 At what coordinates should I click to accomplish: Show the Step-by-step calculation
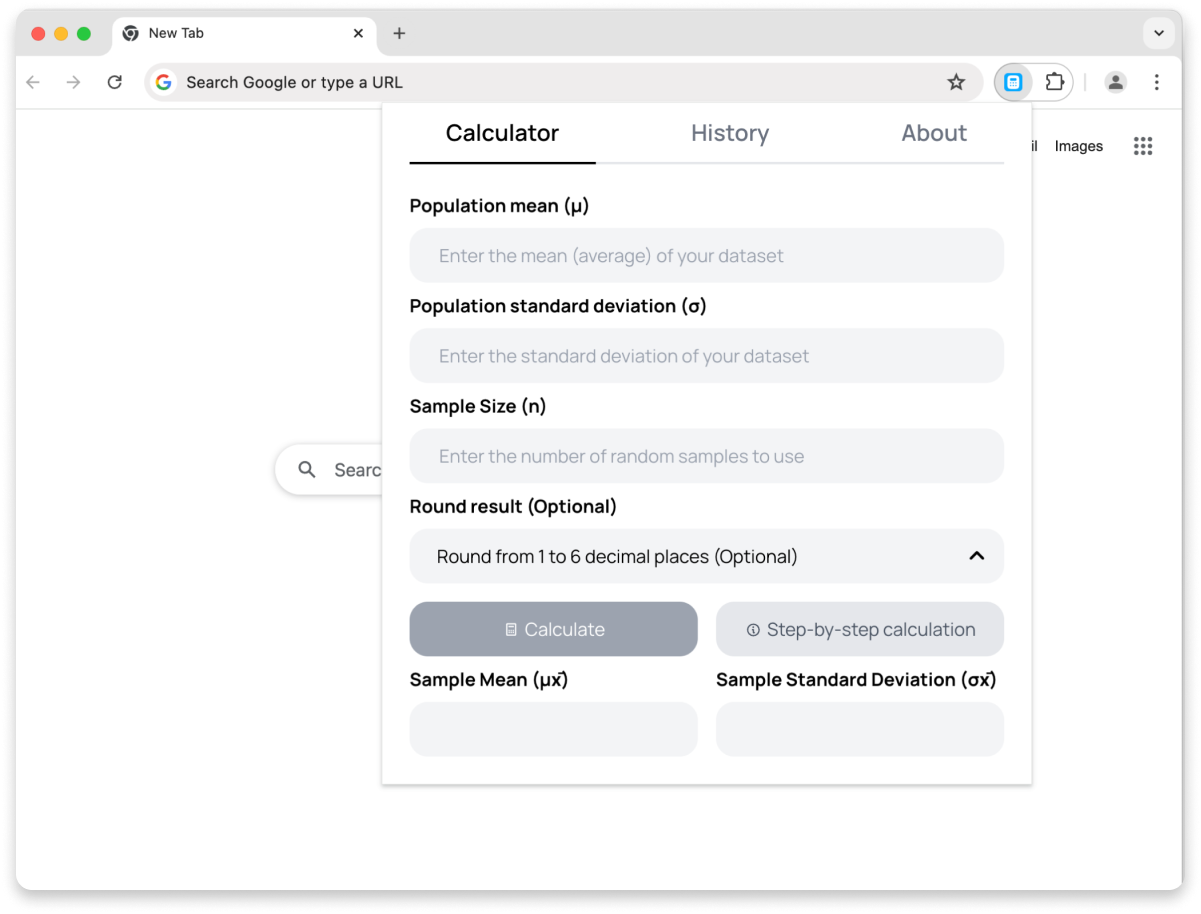point(860,629)
